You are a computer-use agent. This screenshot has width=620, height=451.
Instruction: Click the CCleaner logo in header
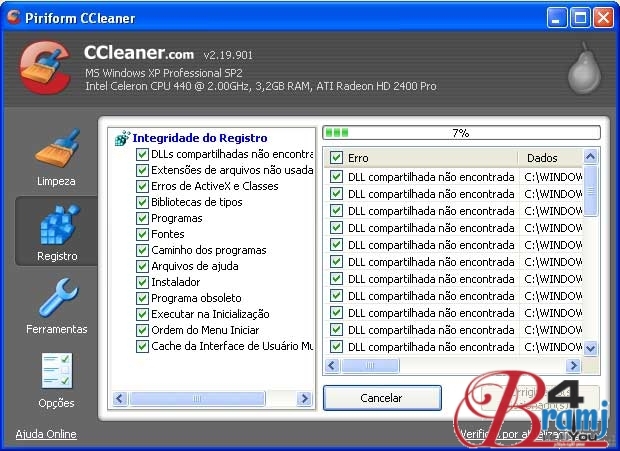(x=45, y=68)
